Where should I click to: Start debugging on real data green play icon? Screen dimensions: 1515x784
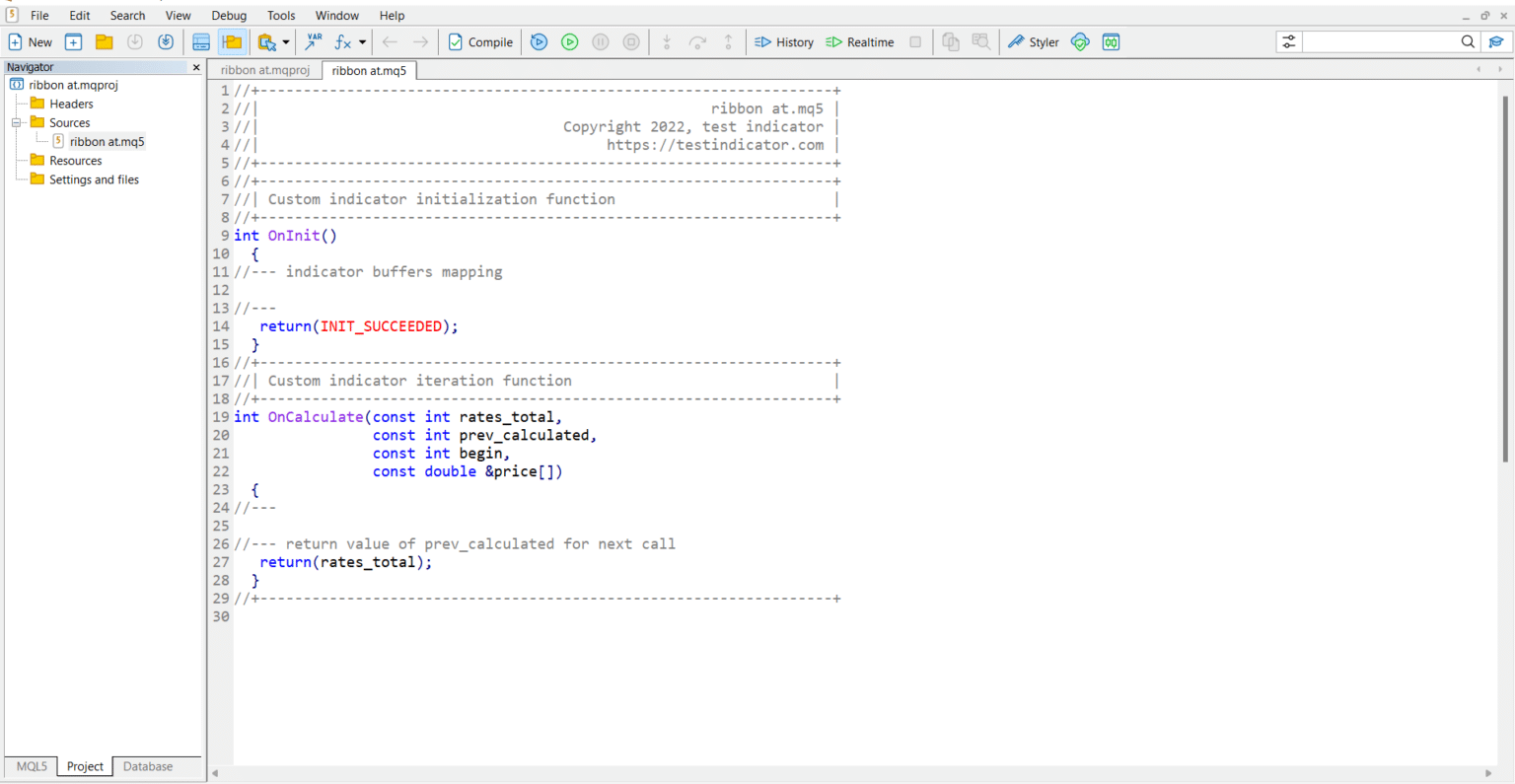(x=569, y=42)
